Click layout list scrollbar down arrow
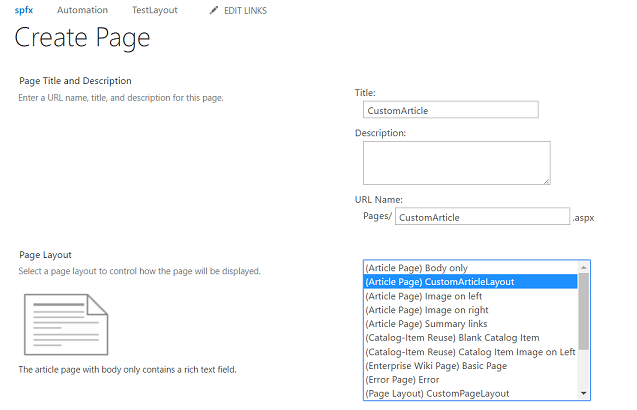This screenshot has width=637, height=410. coord(584,394)
